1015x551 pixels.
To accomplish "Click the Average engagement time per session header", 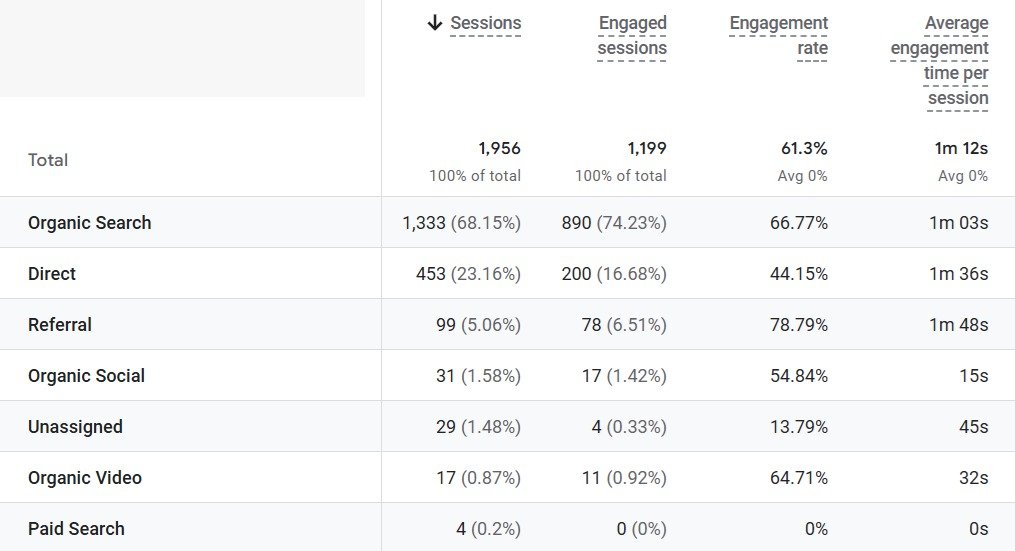I will click(x=939, y=60).
